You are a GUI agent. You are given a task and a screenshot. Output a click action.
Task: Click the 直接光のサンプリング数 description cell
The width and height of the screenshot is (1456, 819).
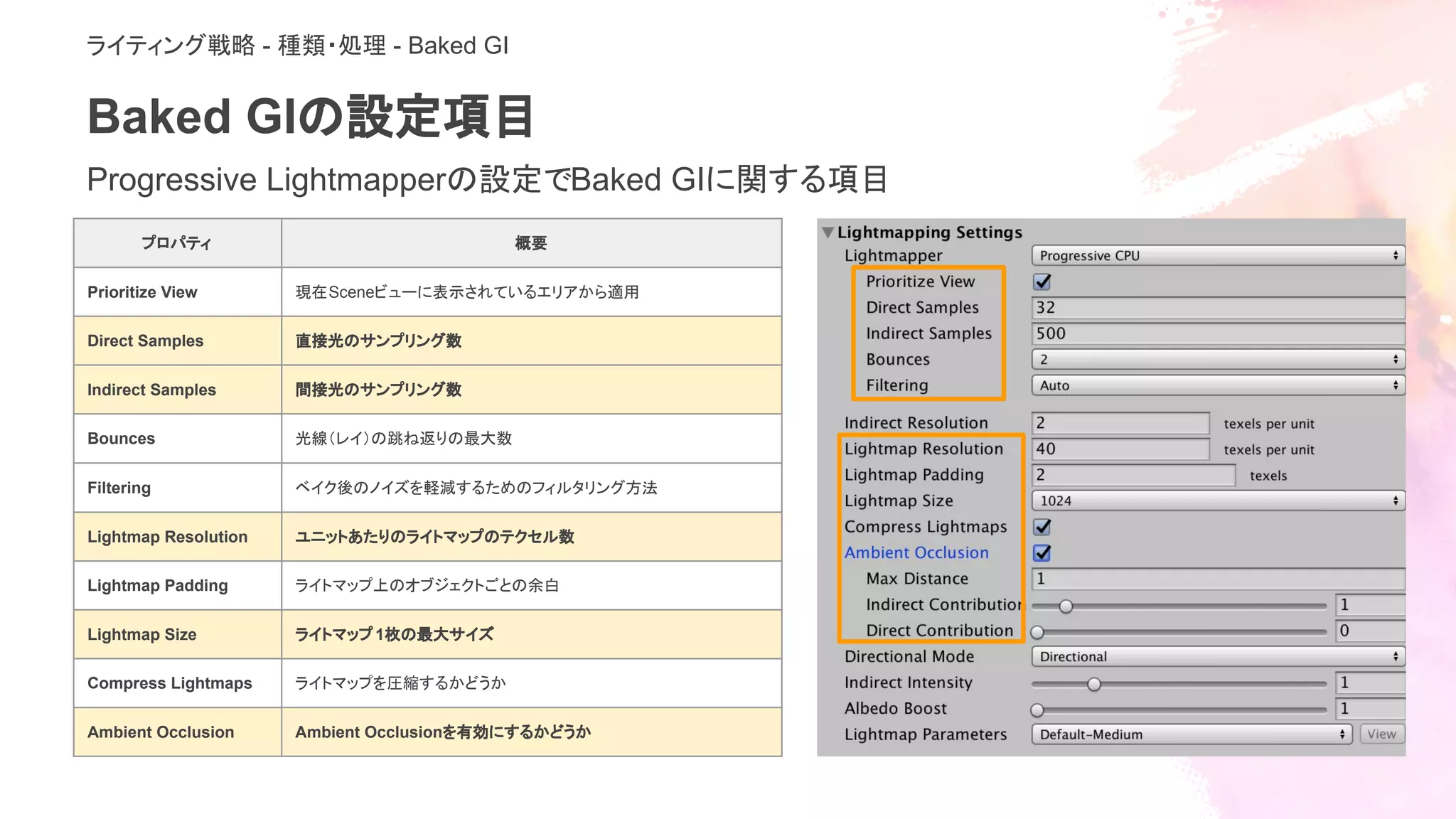click(x=531, y=341)
